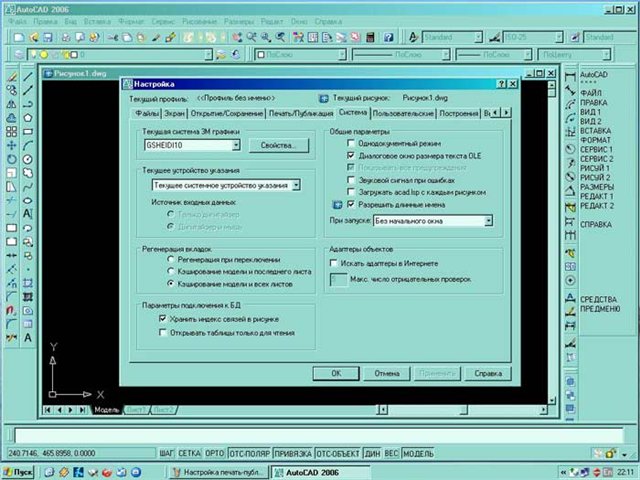Viewport: 640px width, 480px height.
Task: Click the Layer Previous icon
Action: point(236,54)
